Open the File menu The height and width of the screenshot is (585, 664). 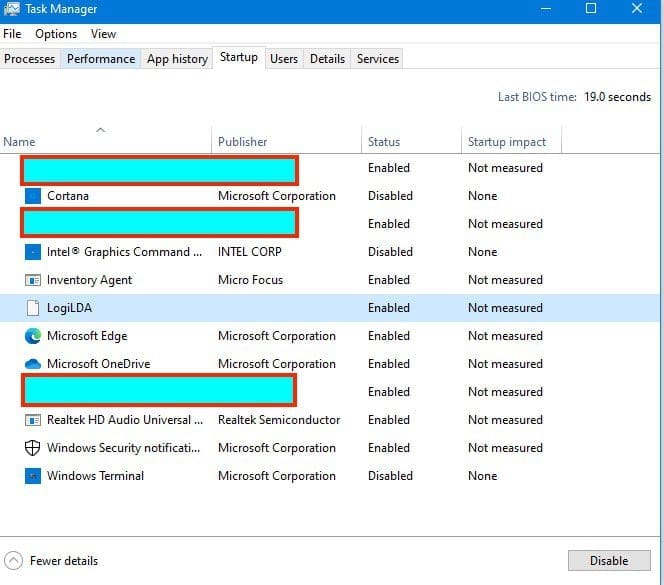12,34
